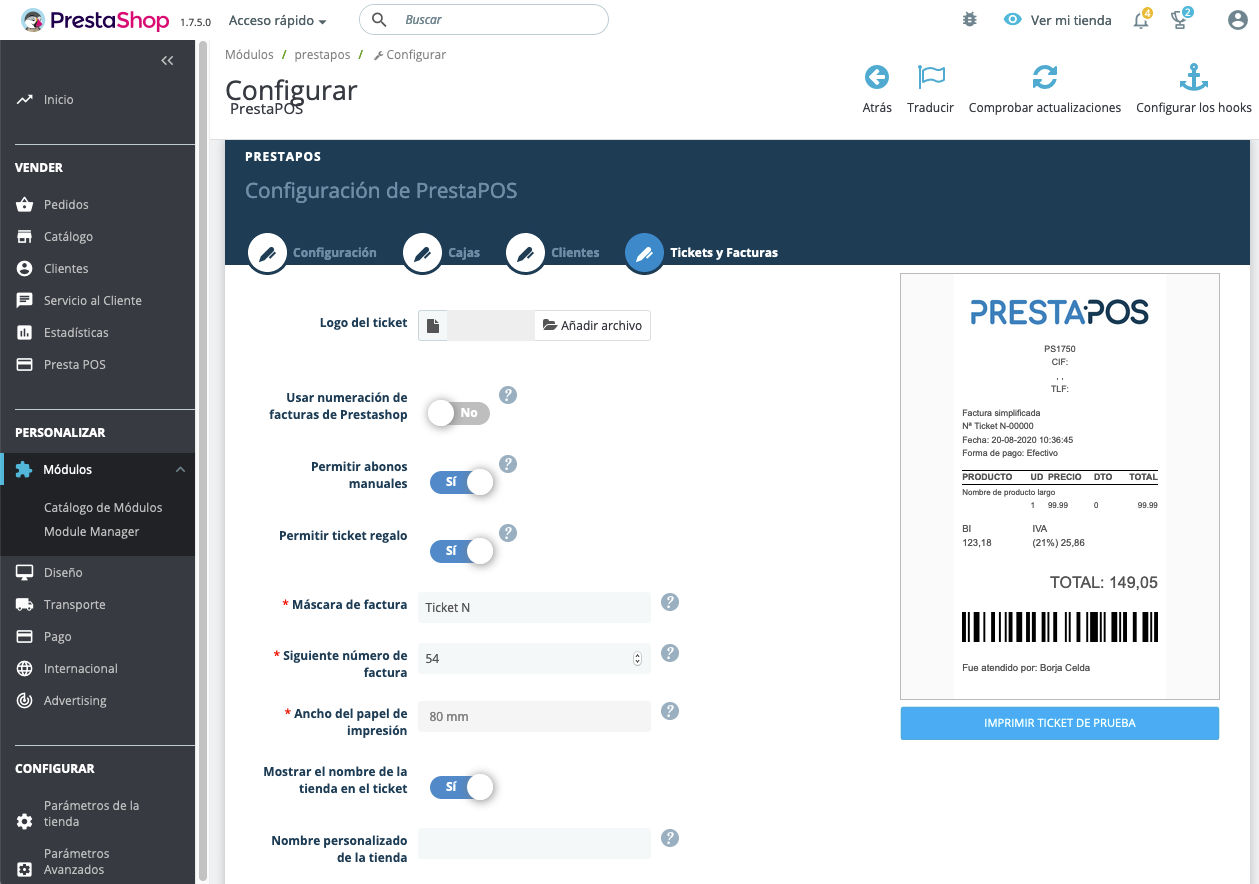This screenshot has height=884, width=1259.
Task: Enable Usar numeración de facturas de Prestashop
Action: point(460,413)
